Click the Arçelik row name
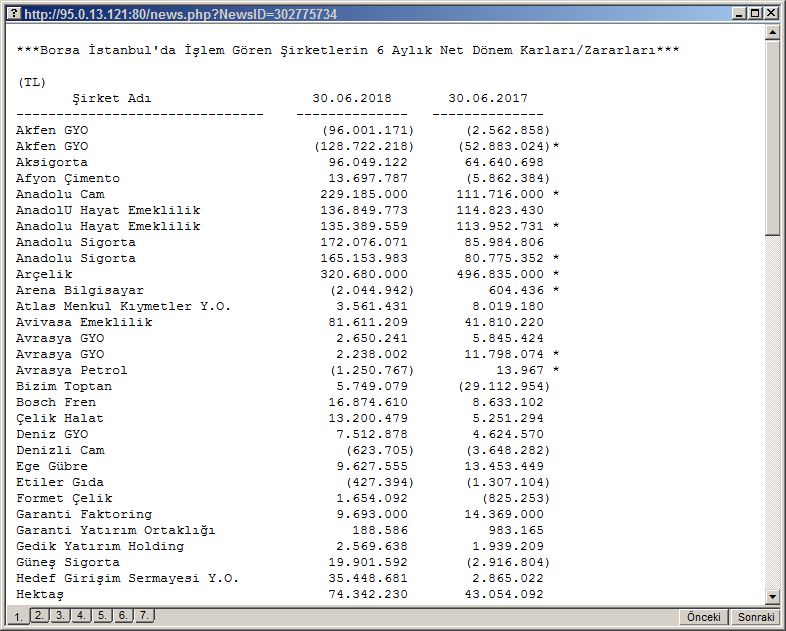Image resolution: width=786 pixels, height=631 pixels. click(44, 275)
